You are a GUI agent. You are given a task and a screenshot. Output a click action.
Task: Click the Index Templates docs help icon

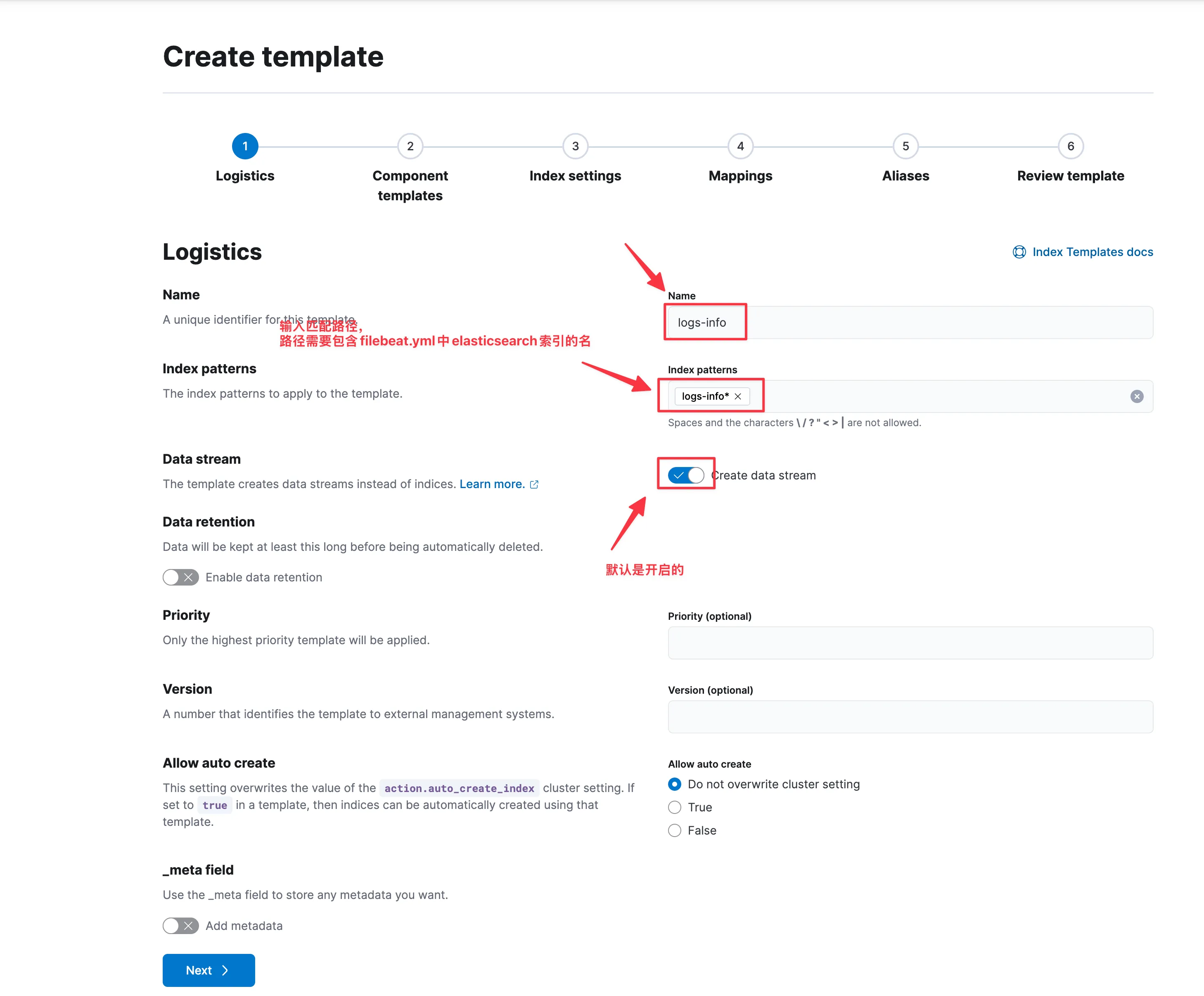[1019, 252]
